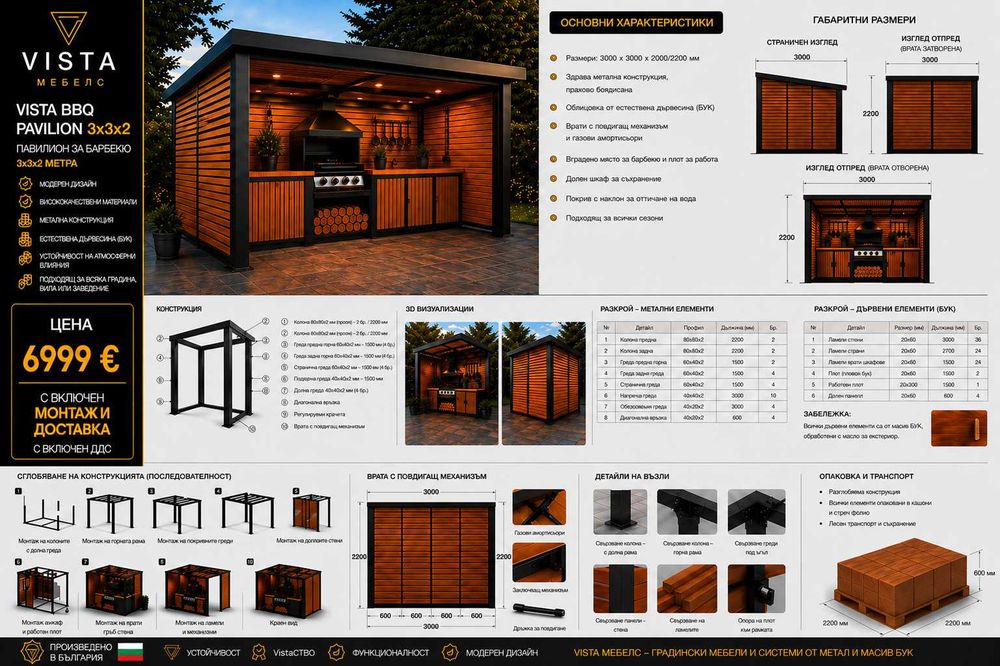This screenshot has width=1000, height=666.
Task: Click the Bulgarian flag in the footer
Action: click(131, 652)
